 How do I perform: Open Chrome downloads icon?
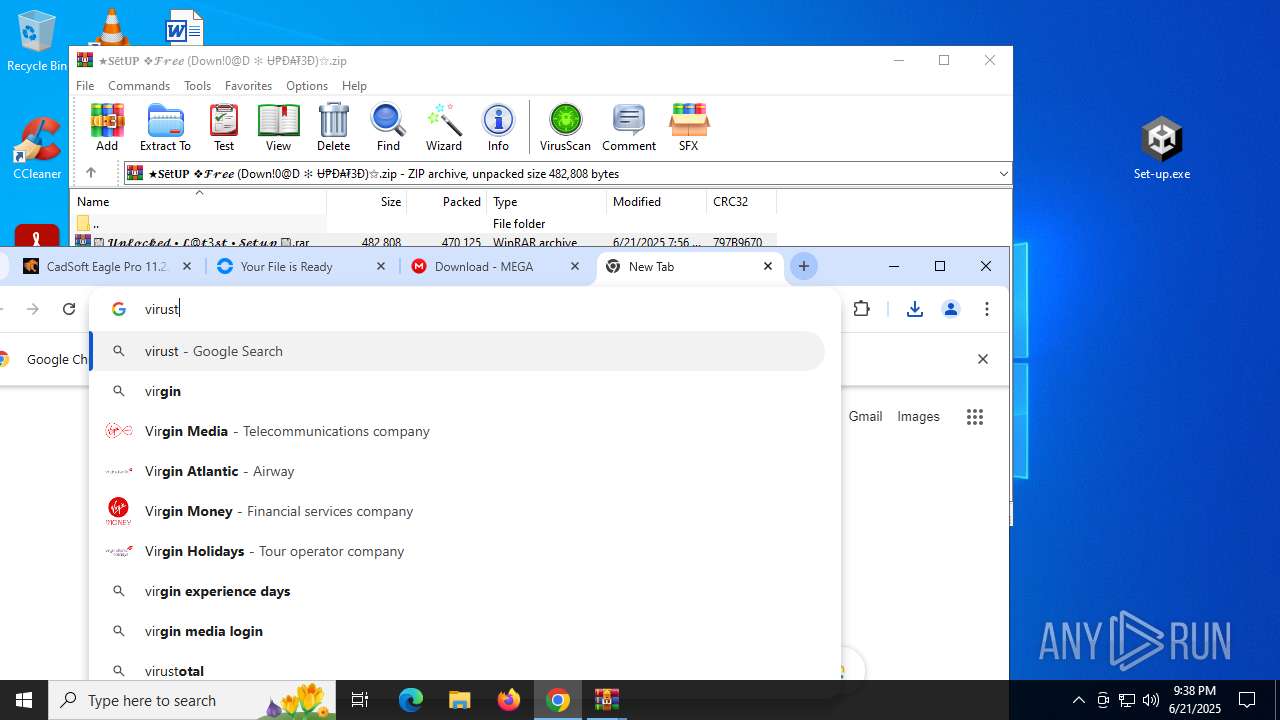coord(914,309)
